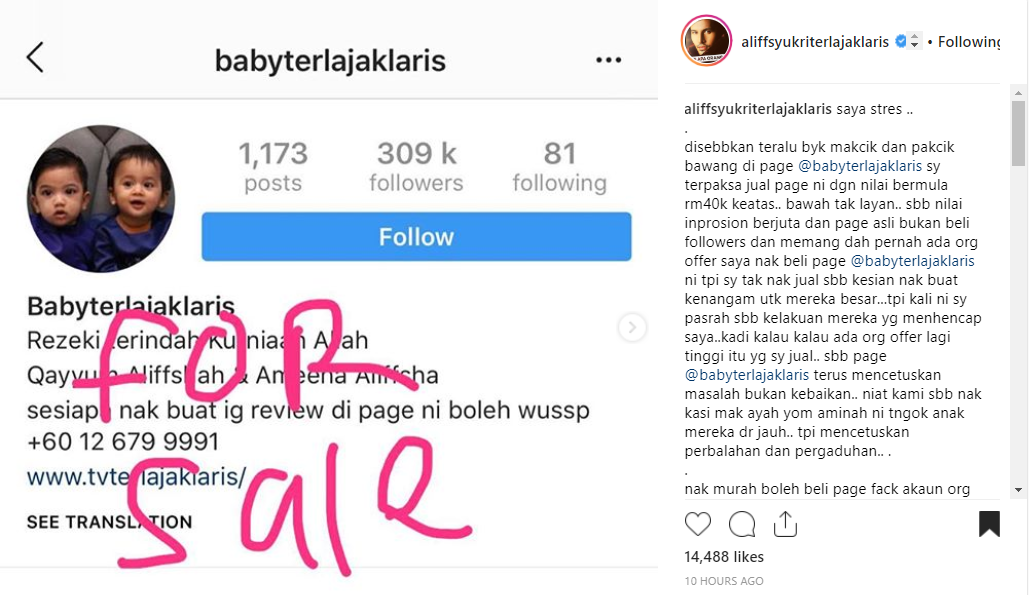Share the post with share icon
The width and height of the screenshot is (1029, 595).
[x=785, y=523]
